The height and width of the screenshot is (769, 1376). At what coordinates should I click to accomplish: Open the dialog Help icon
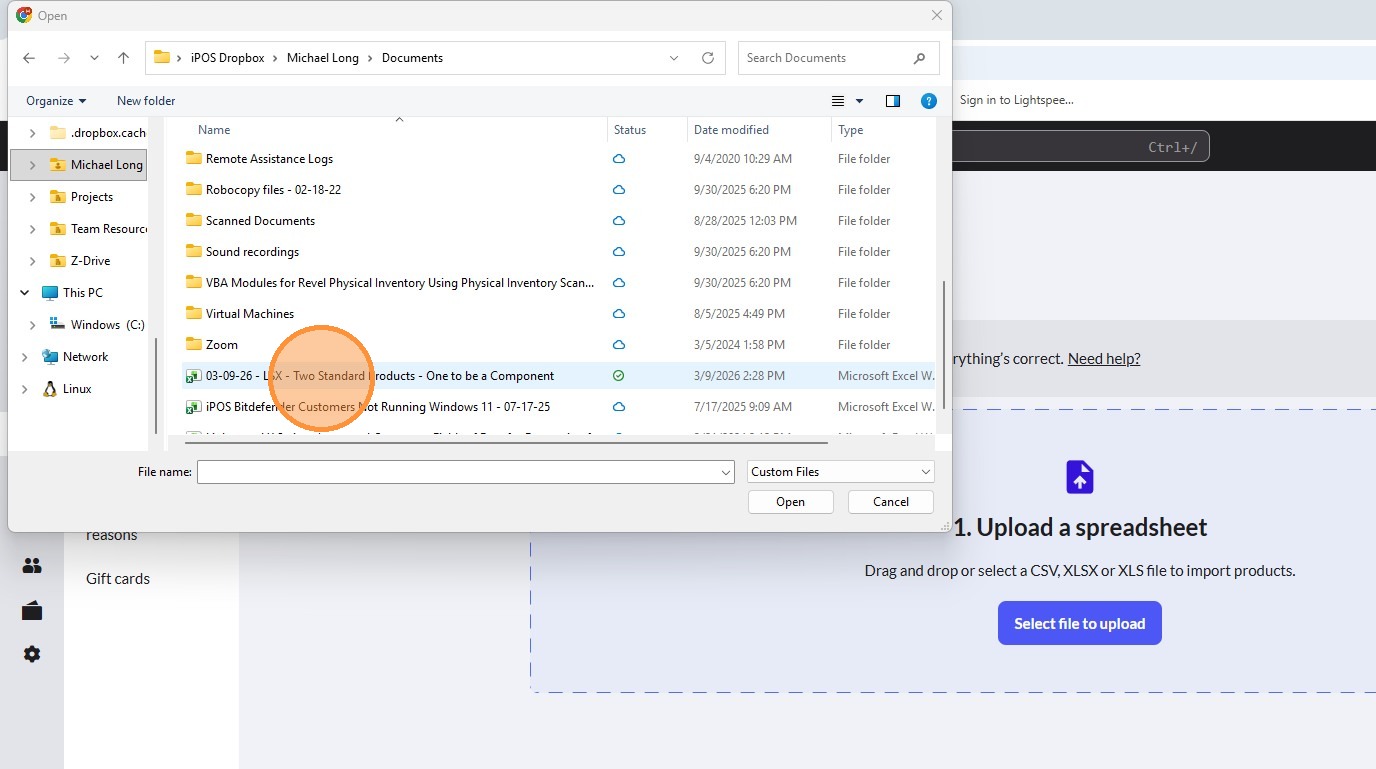coord(928,101)
